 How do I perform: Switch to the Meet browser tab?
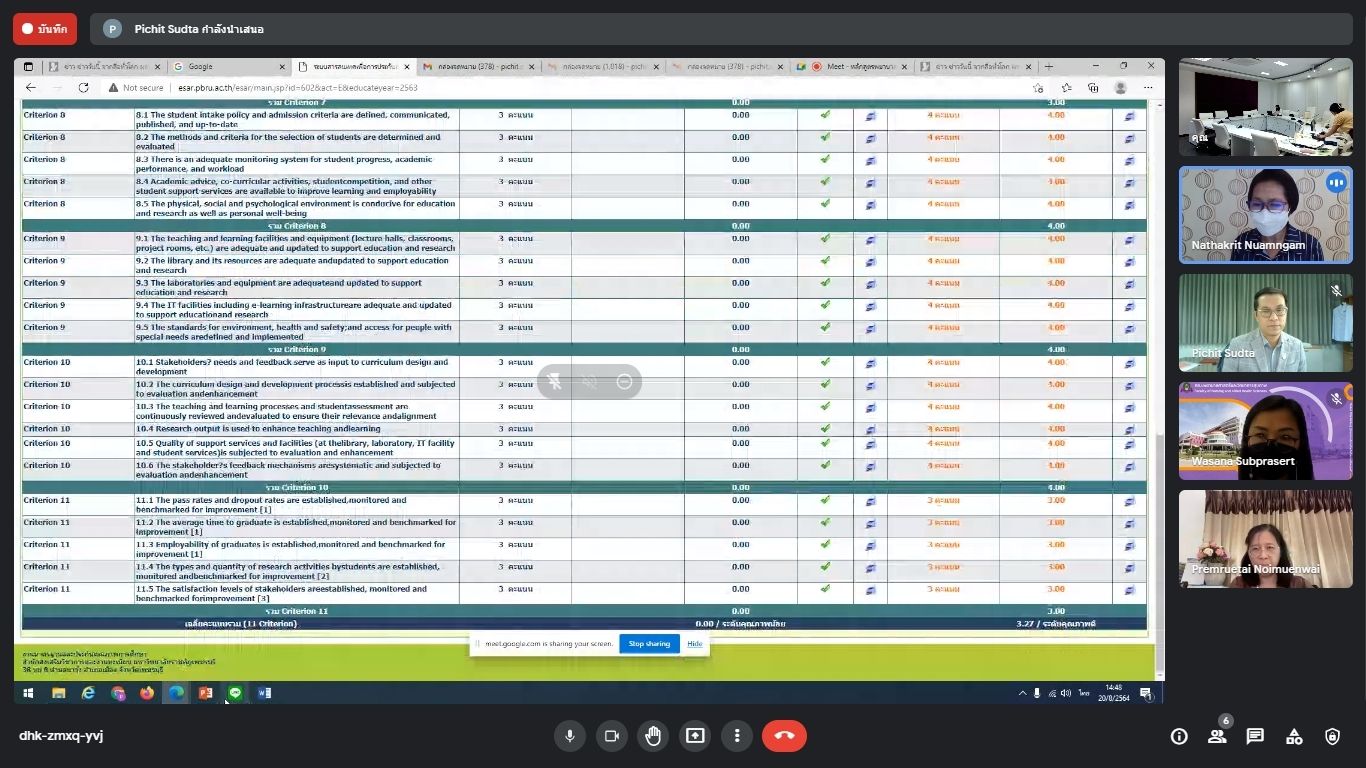click(848, 67)
